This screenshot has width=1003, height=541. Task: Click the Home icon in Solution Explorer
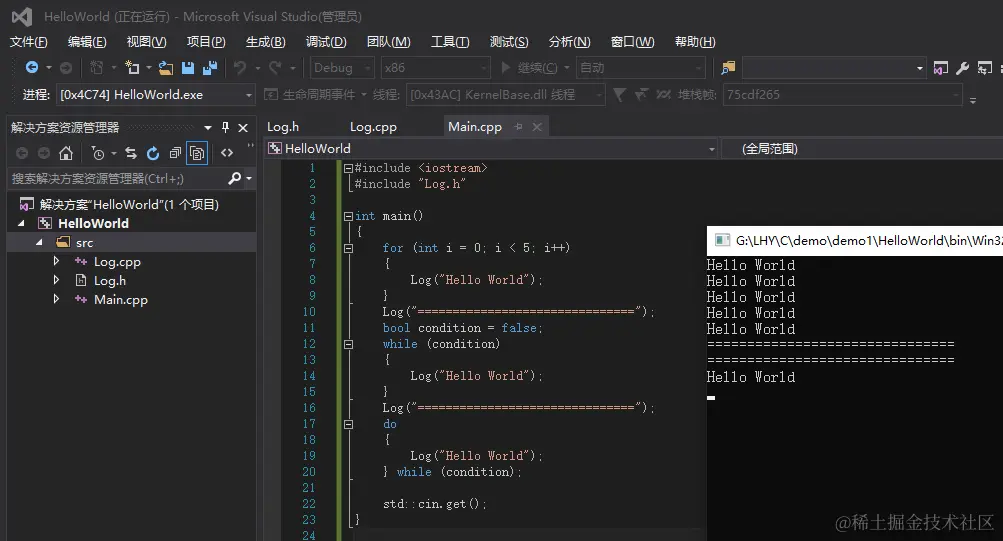click(x=66, y=153)
